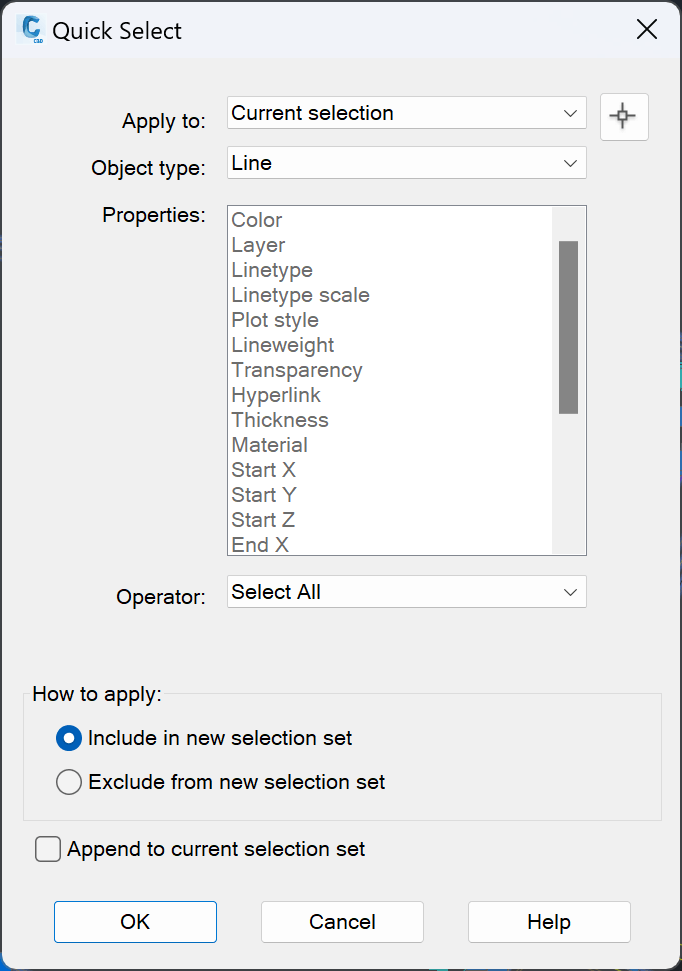The width and height of the screenshot is (682, 971).
Task: Click the OK button
Action: (135, 922)
